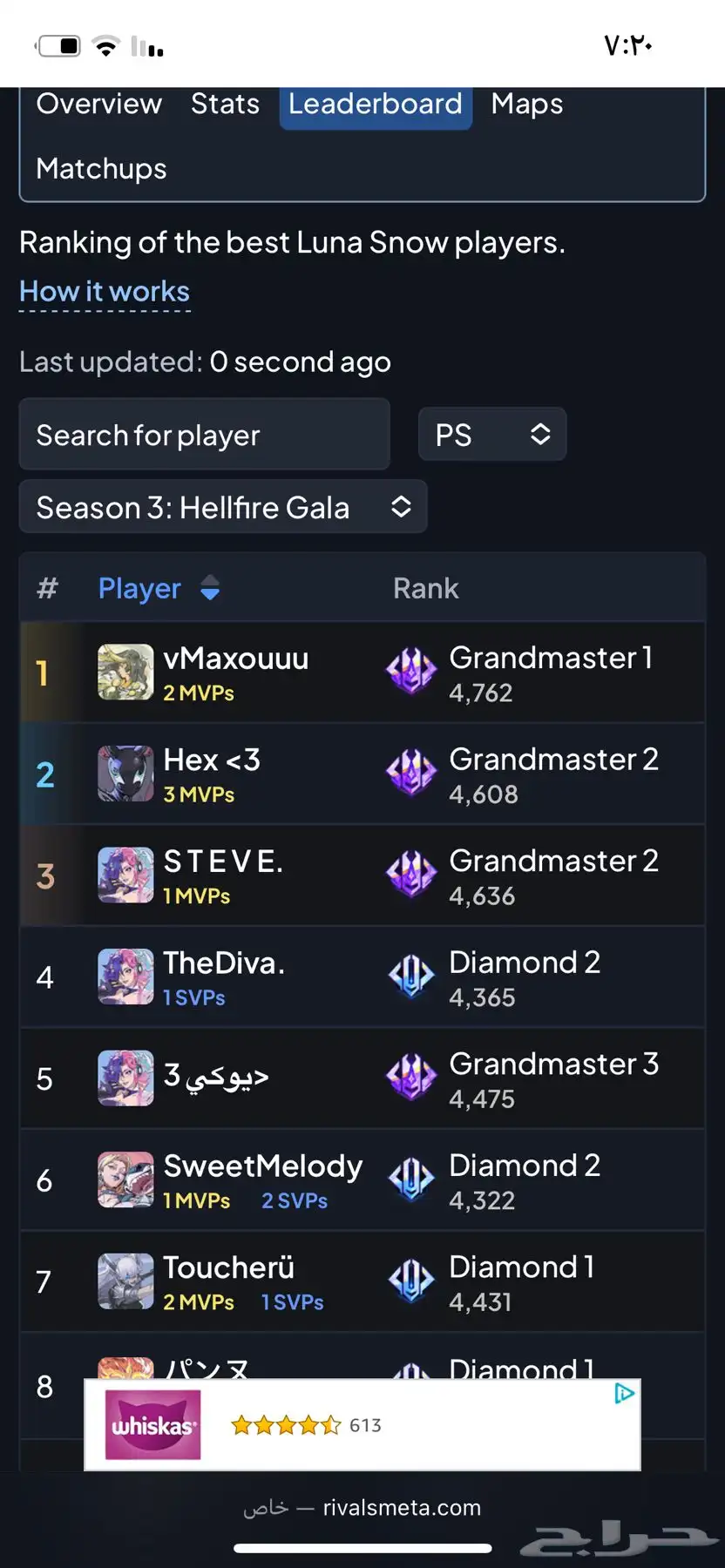
Task: Tap Hex <3 avatar icon
Action: (125, 774)
